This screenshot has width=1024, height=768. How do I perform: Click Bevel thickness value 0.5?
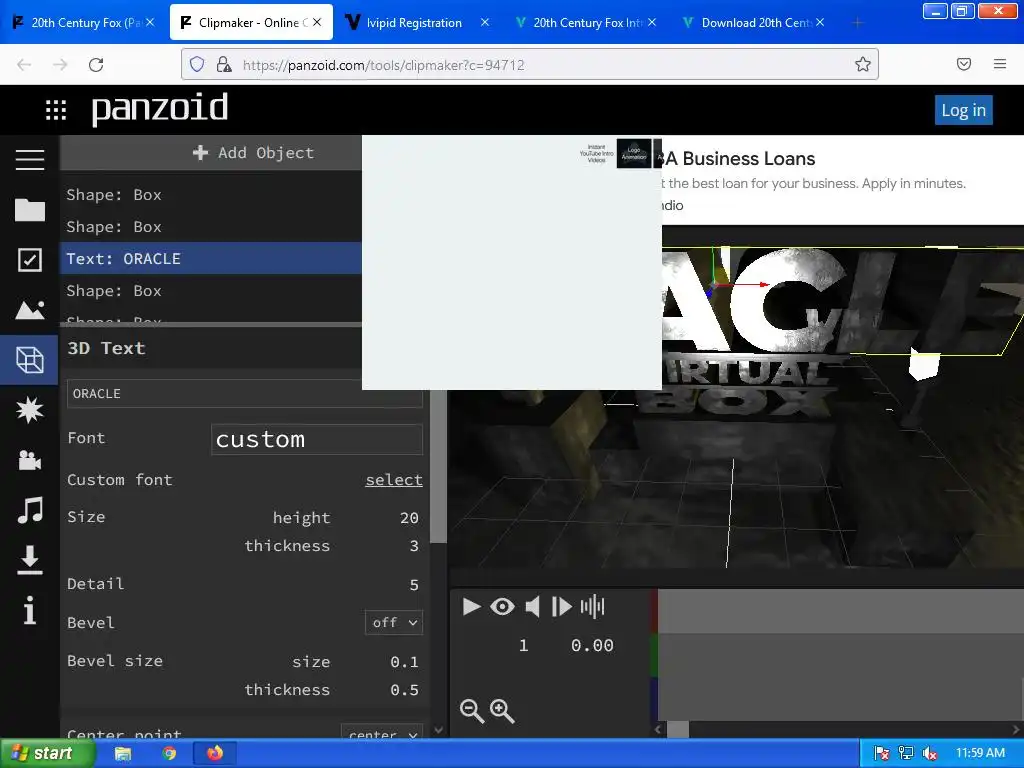tap(404, 690)
